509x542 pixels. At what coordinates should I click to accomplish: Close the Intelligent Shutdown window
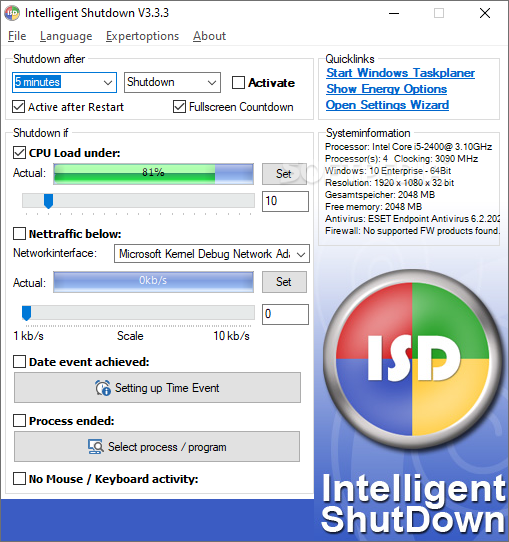coord(485,13)
